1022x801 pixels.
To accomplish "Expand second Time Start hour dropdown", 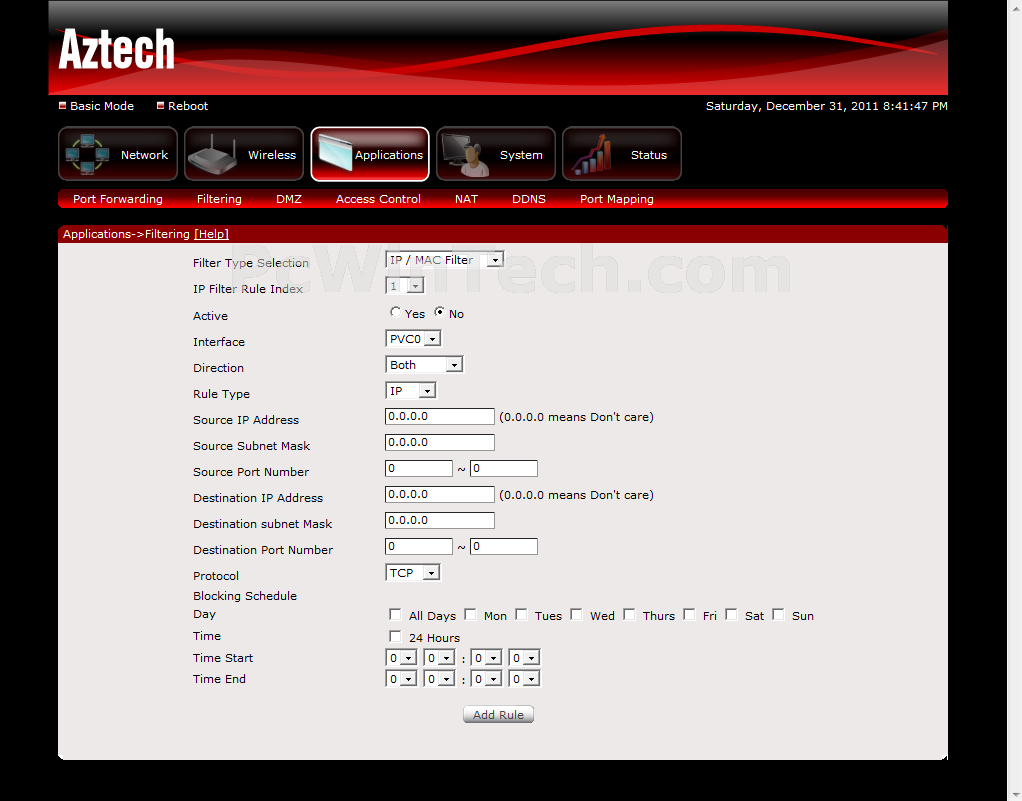I will click(x=439, y=658).
